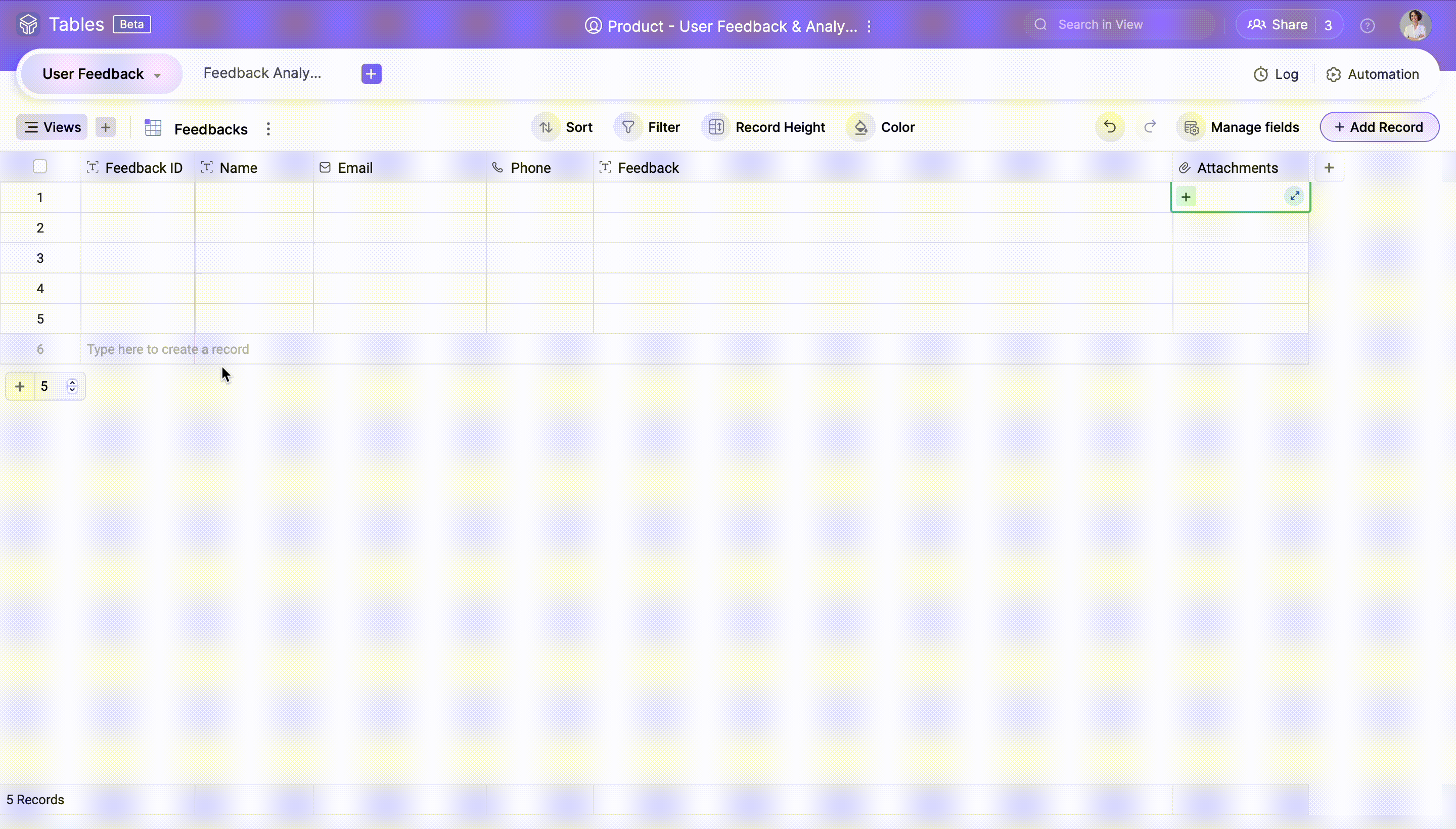The height and width of the screenshot is (829, 1456).
Task: Expand the User Feedback table dropdown
Action: pyautogui.click(x=157, y=75)
